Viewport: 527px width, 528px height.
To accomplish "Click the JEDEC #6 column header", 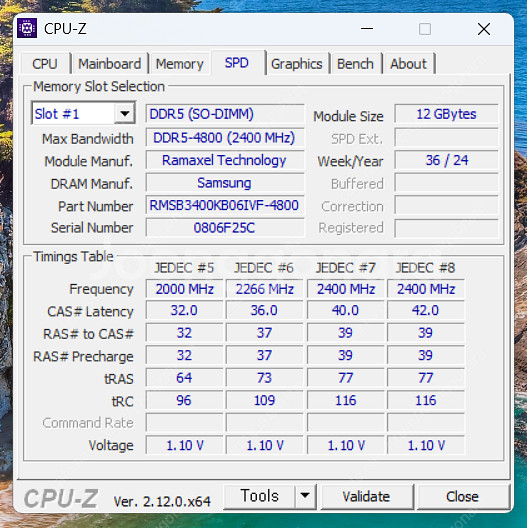I will pyautogui.click(x=264, y=268).
